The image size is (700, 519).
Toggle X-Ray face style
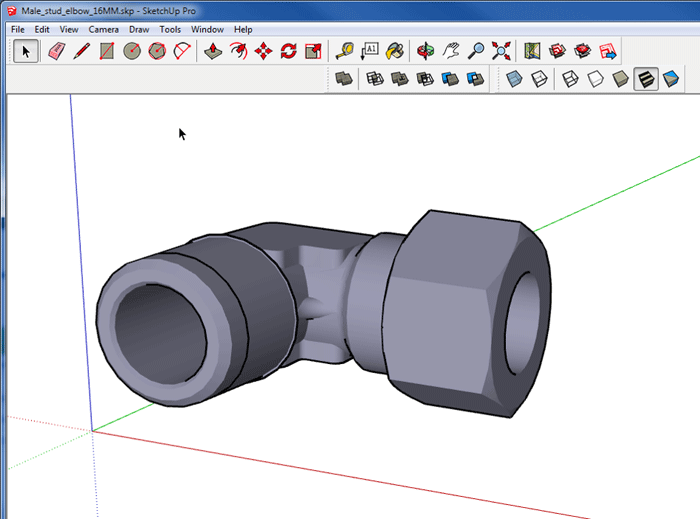(x=513, y=78)
